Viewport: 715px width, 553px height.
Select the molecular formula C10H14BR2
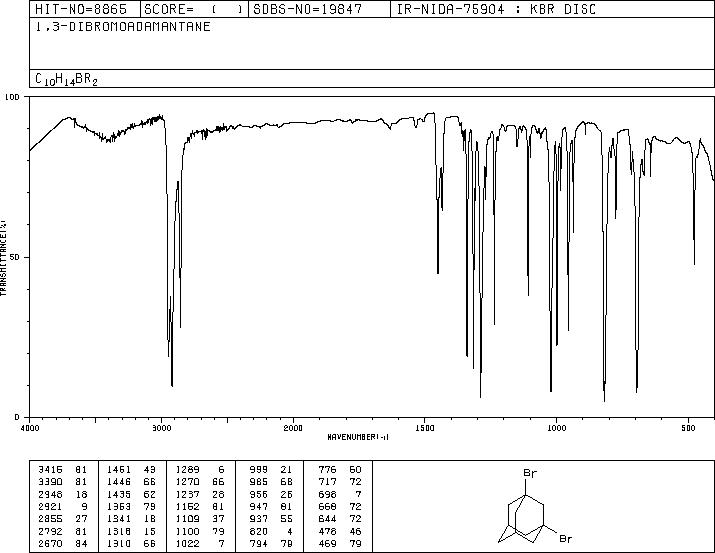pyautogui.click(x=67, y=79)
